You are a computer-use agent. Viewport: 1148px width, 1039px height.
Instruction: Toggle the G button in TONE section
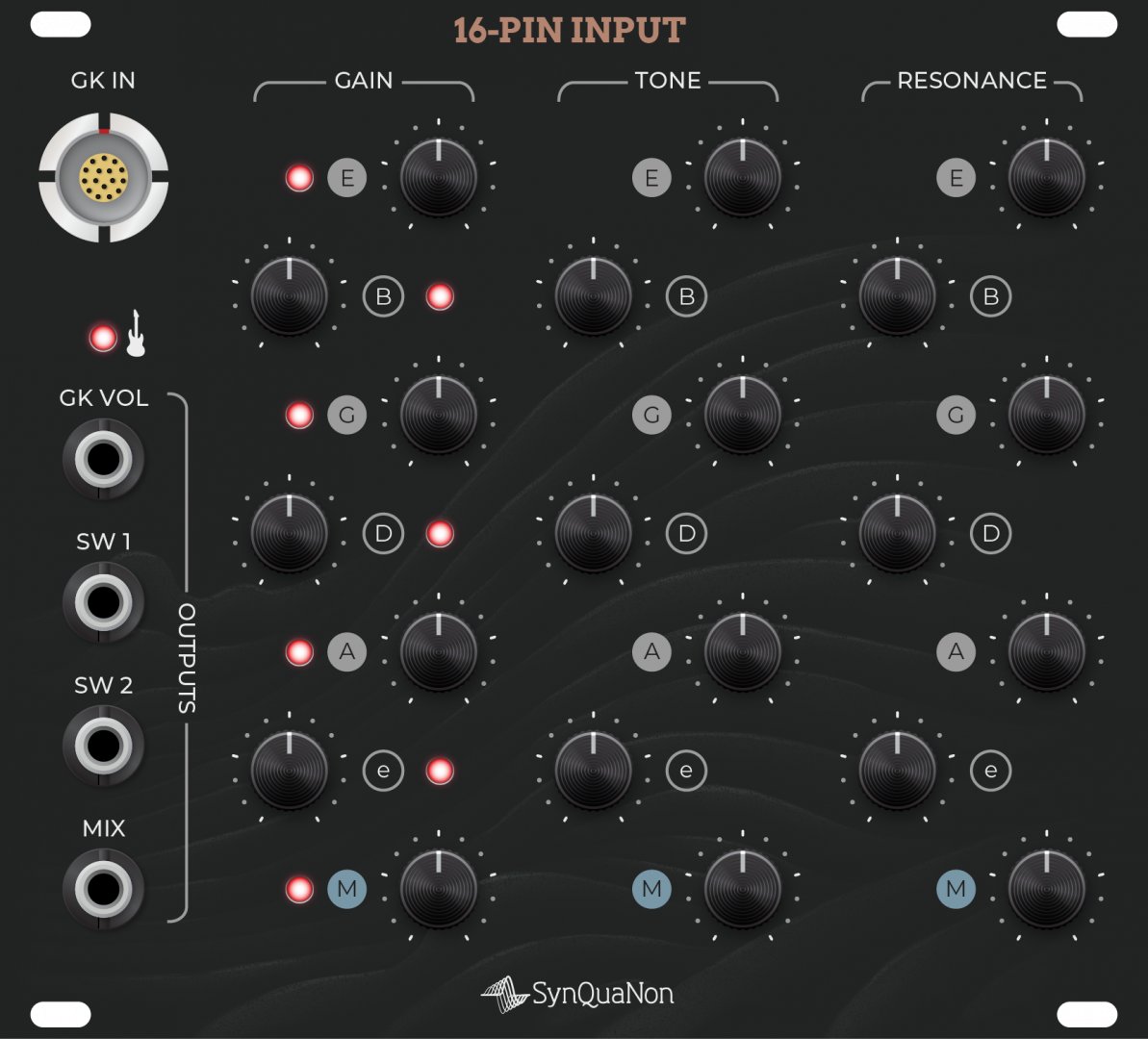pos(651,416)
